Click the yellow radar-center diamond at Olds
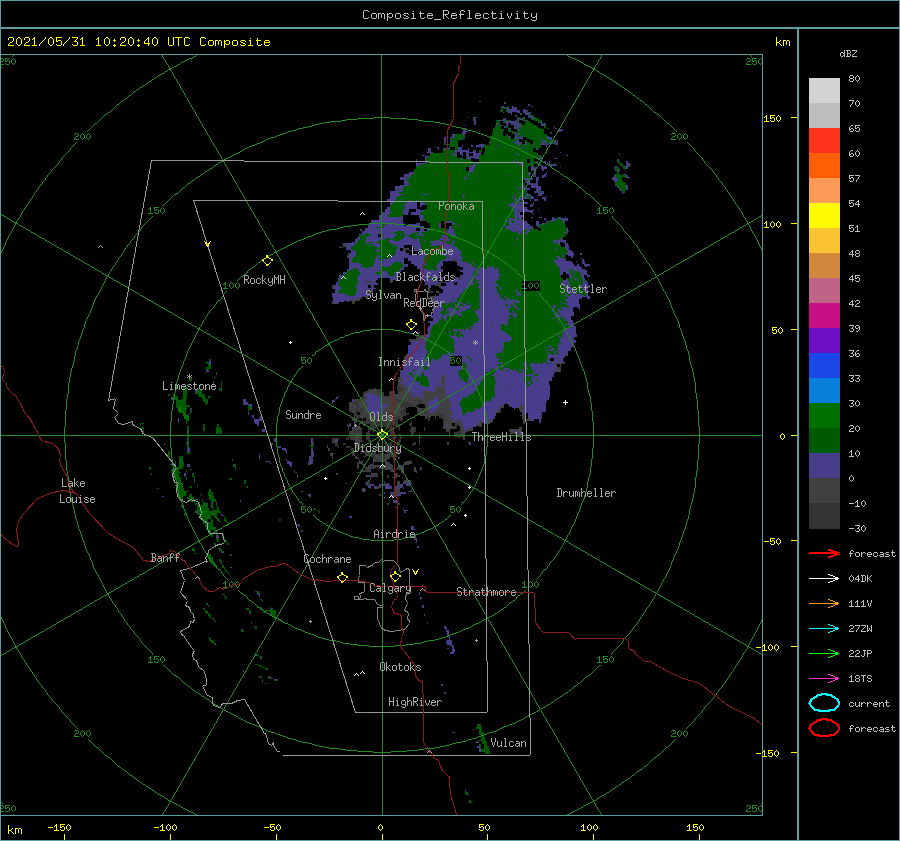Image resolution: width=900 pixels, height=841 pixels. click(382, 435)
